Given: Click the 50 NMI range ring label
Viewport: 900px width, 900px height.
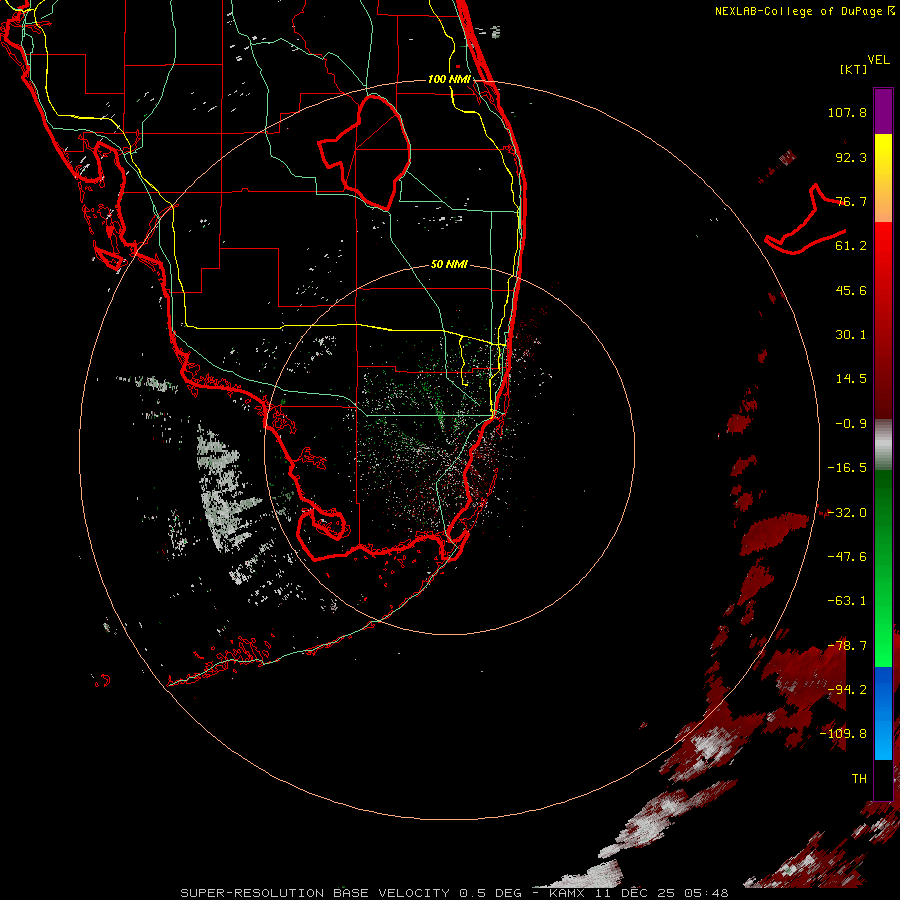Looking at the screenshot, I should click(x=449, y=264).
